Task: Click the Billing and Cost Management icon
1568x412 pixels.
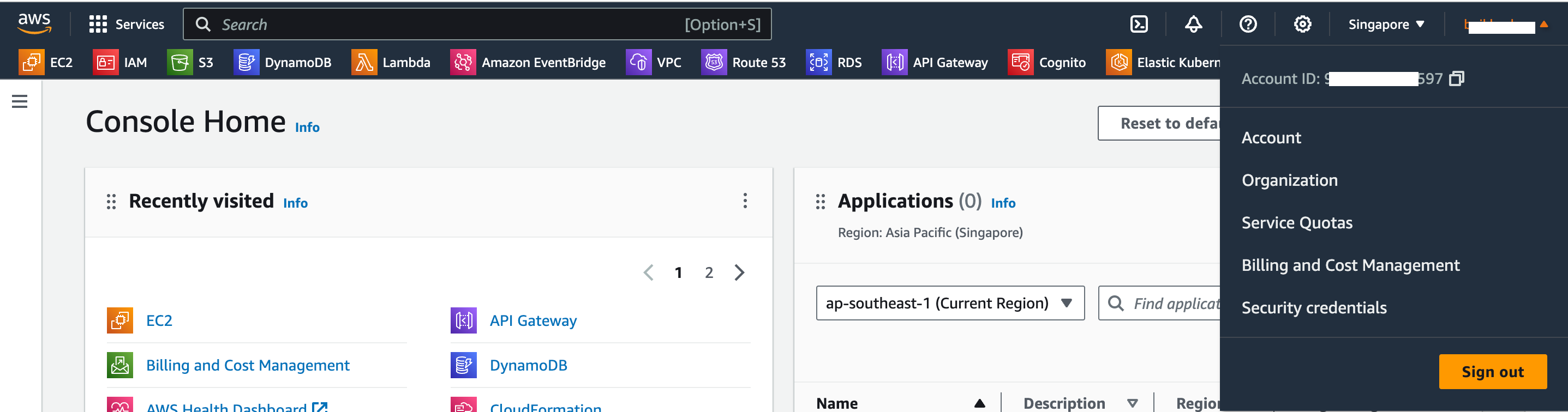Action: tap(120, 365)
